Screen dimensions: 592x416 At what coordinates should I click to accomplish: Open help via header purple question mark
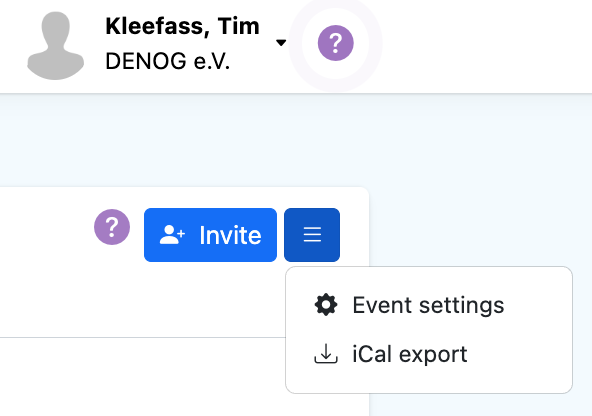coord(336,43)
